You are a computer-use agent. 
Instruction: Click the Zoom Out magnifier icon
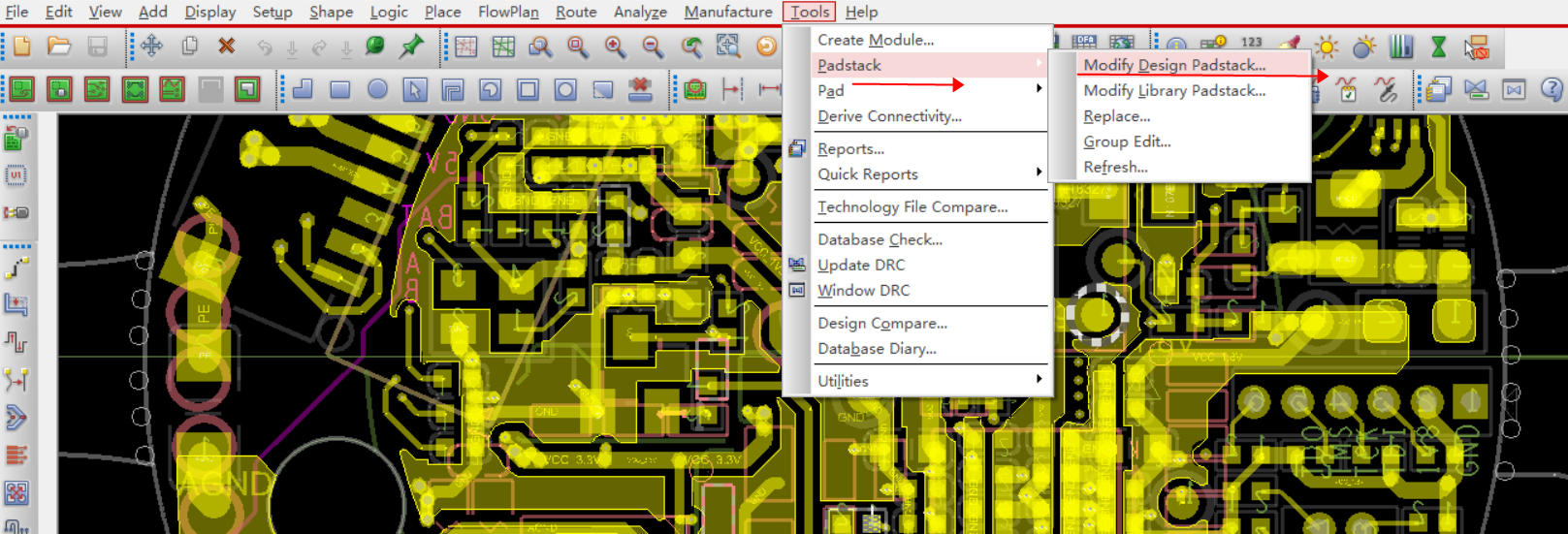653,47
